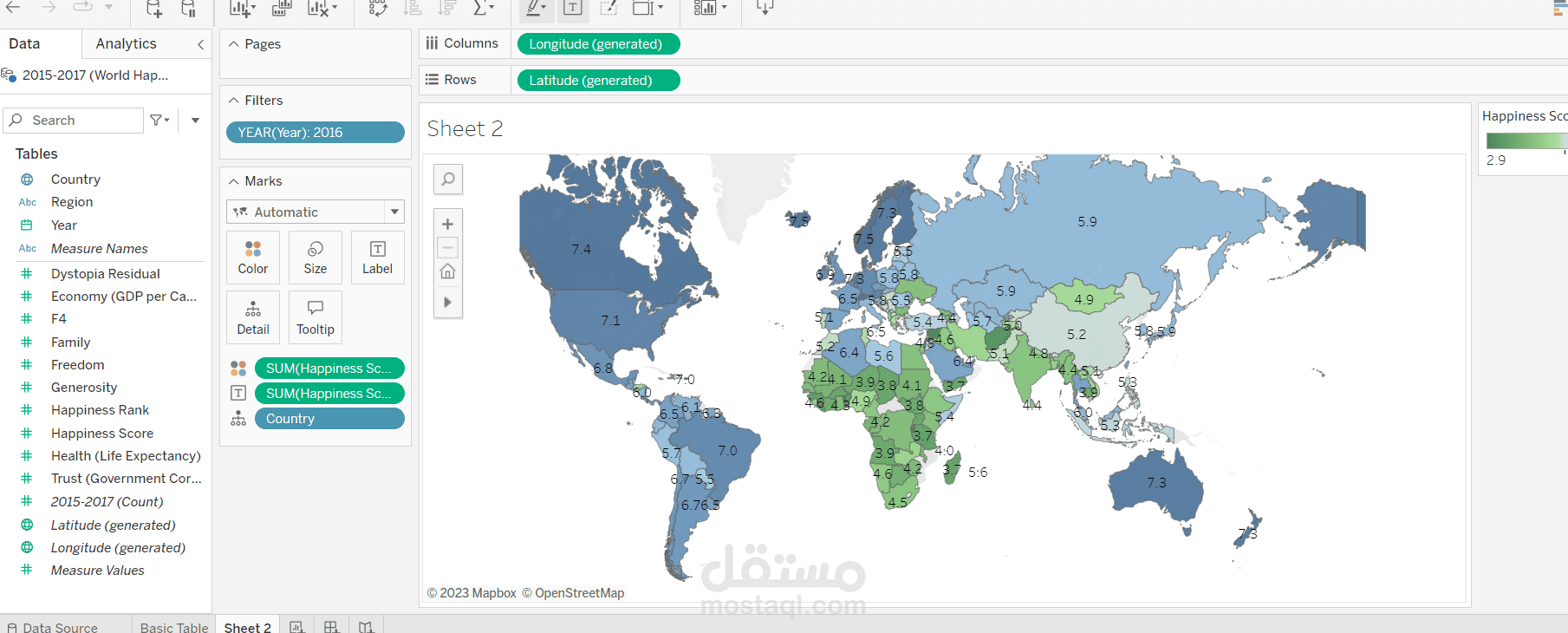
Task: Select the YEAR(Year): 2016 filter pill
Action: point(316,132)
